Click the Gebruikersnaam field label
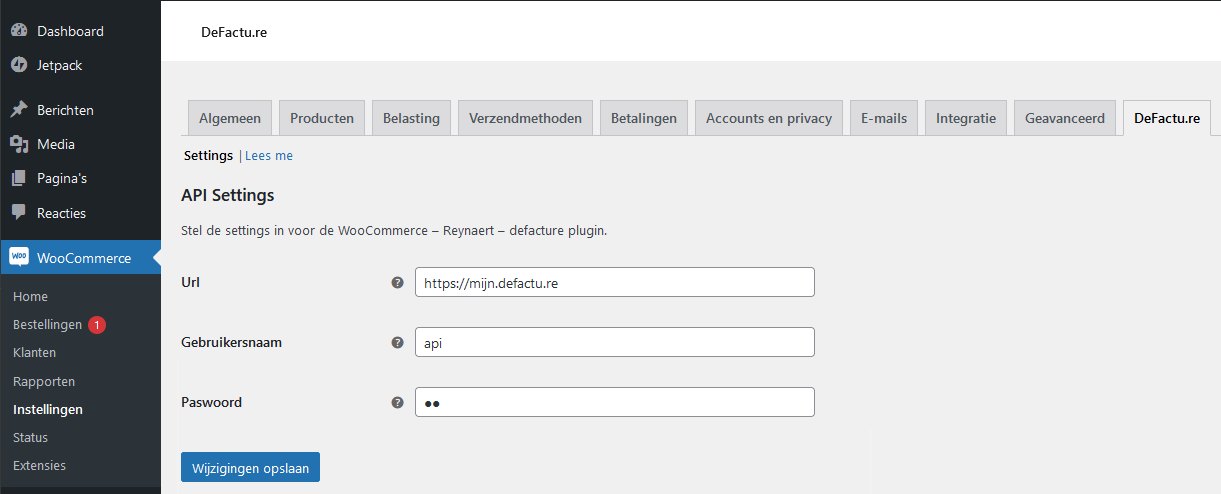The width and height of the screenshot is (1221, 494). (231, 342)
